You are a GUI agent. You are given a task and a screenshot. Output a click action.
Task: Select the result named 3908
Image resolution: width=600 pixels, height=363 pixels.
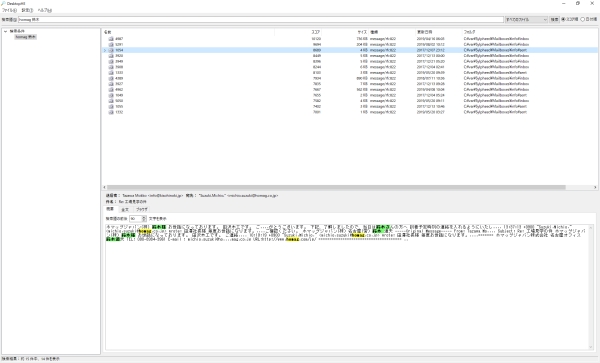coord(119,67)
